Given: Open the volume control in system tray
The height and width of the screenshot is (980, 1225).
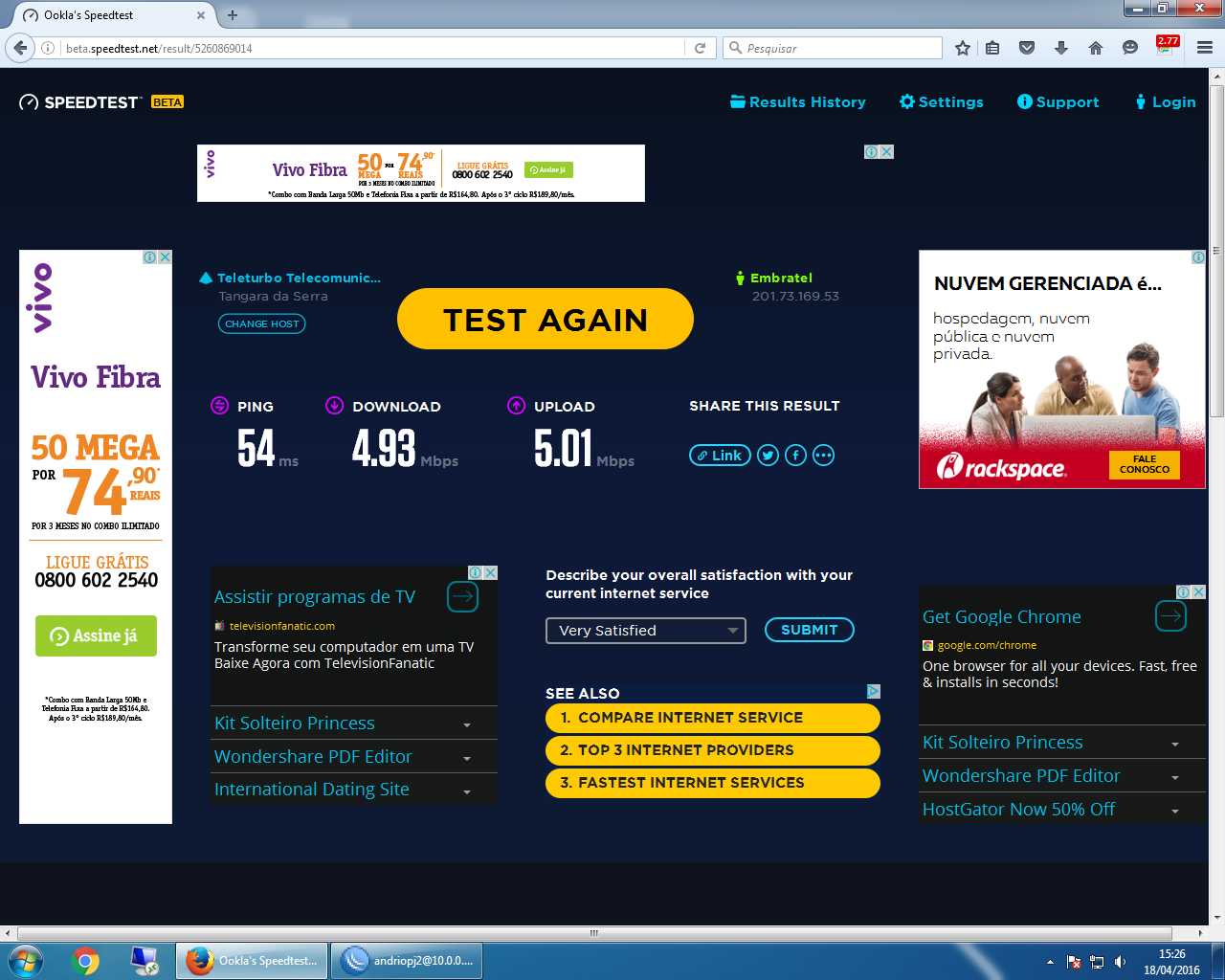Looking at the screenshot, I should click(x=1121, y=962).
